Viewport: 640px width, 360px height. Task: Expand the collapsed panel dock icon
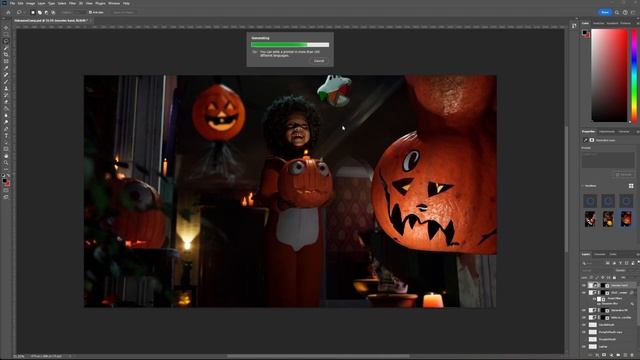(x=574, y=26)
